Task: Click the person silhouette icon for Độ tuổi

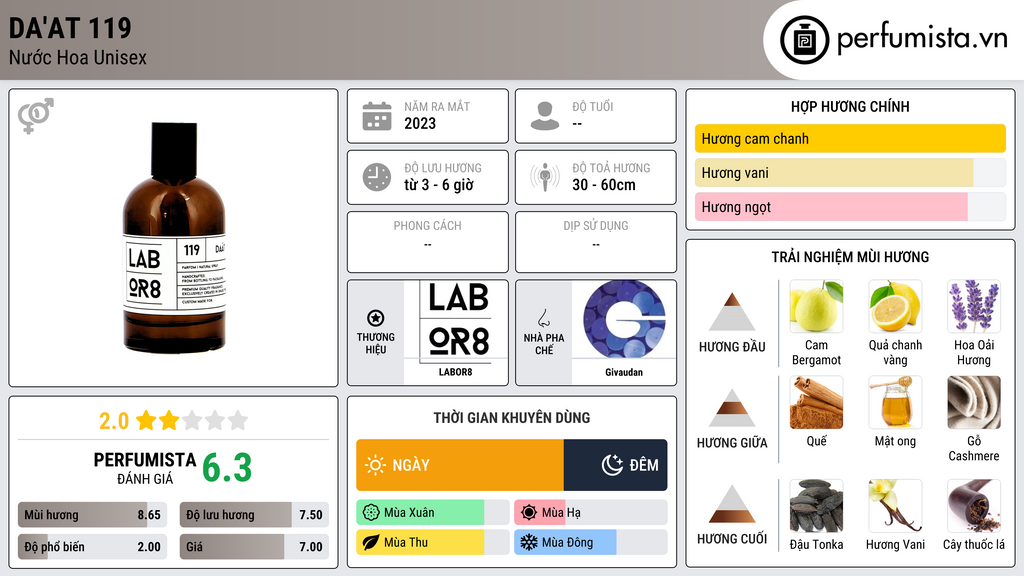Action: [x=545, y=116]
